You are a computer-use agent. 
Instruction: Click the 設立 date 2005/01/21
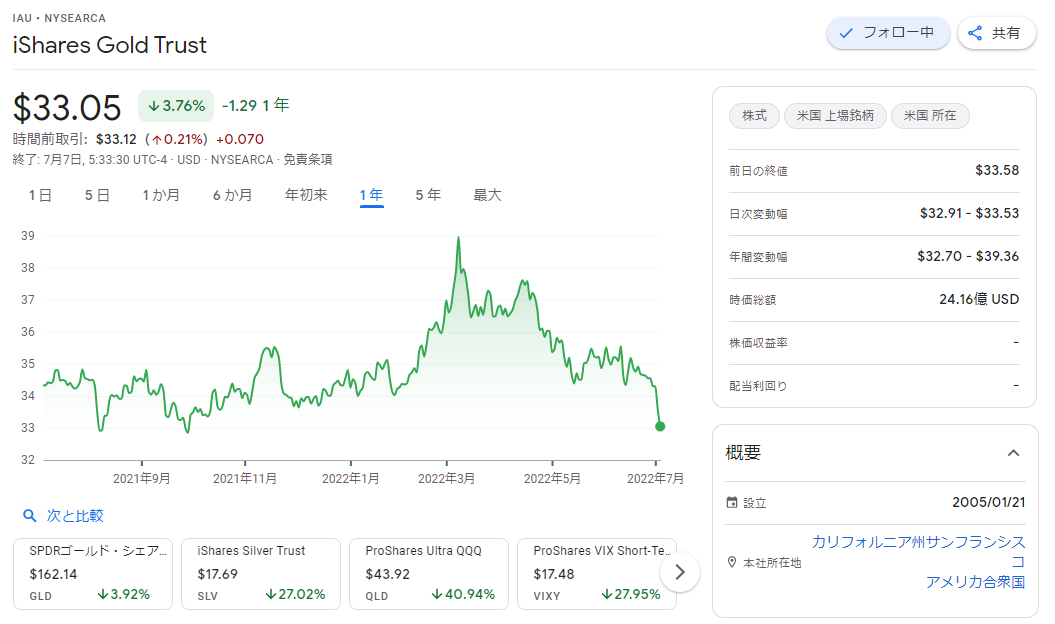point(988,502)
